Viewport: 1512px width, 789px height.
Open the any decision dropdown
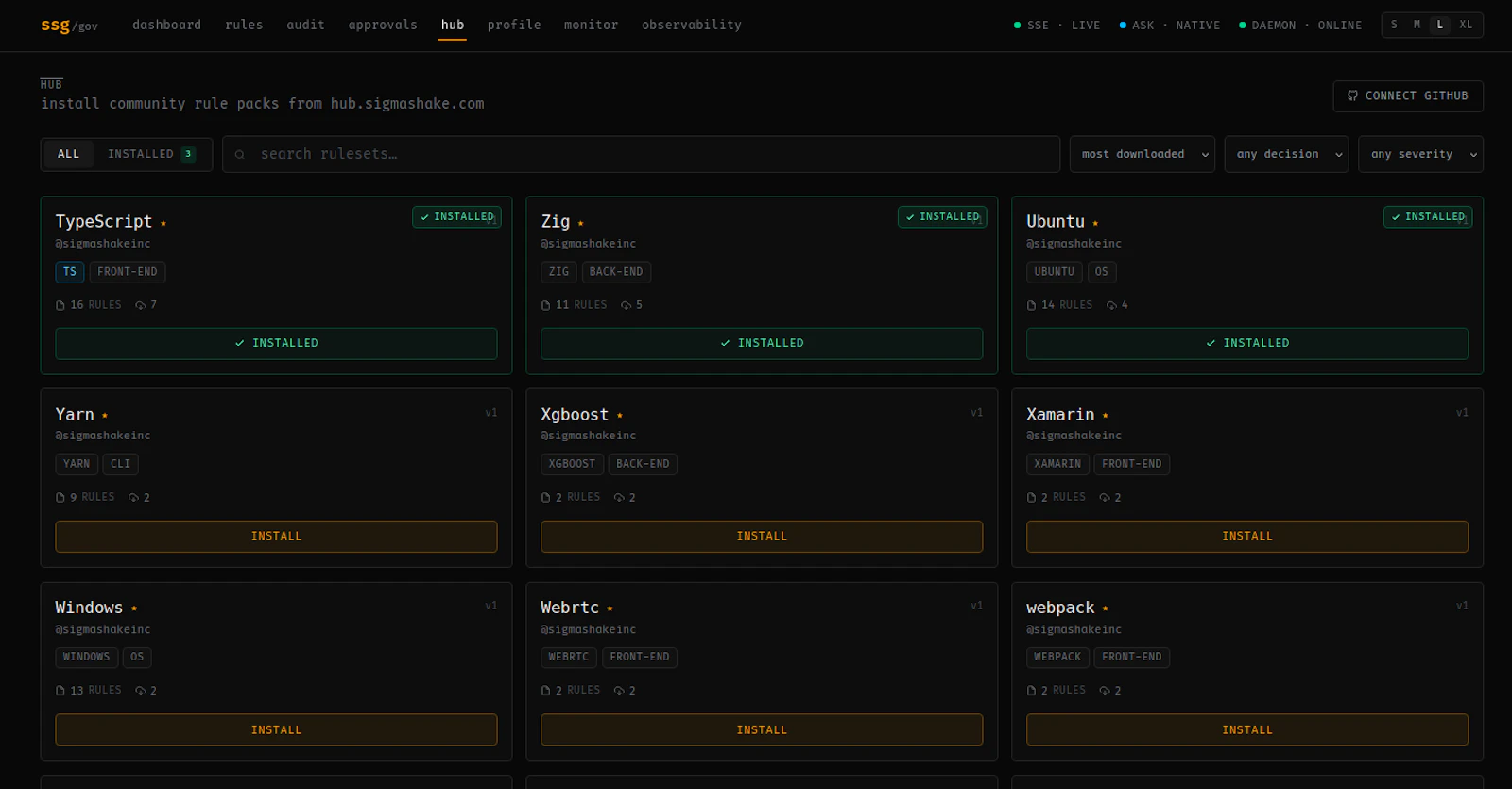tap(1287, 154)
